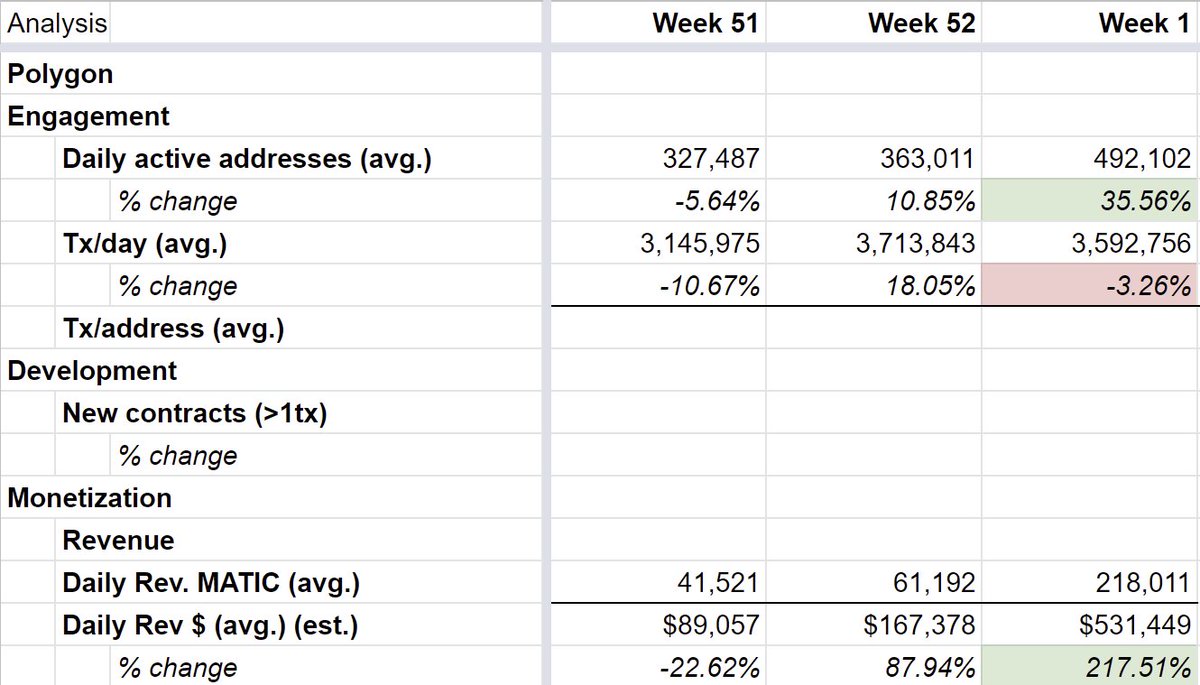Select the green 217.51% cell
This screenshot has height=685, width=1200.
[x=1091, y=667]
